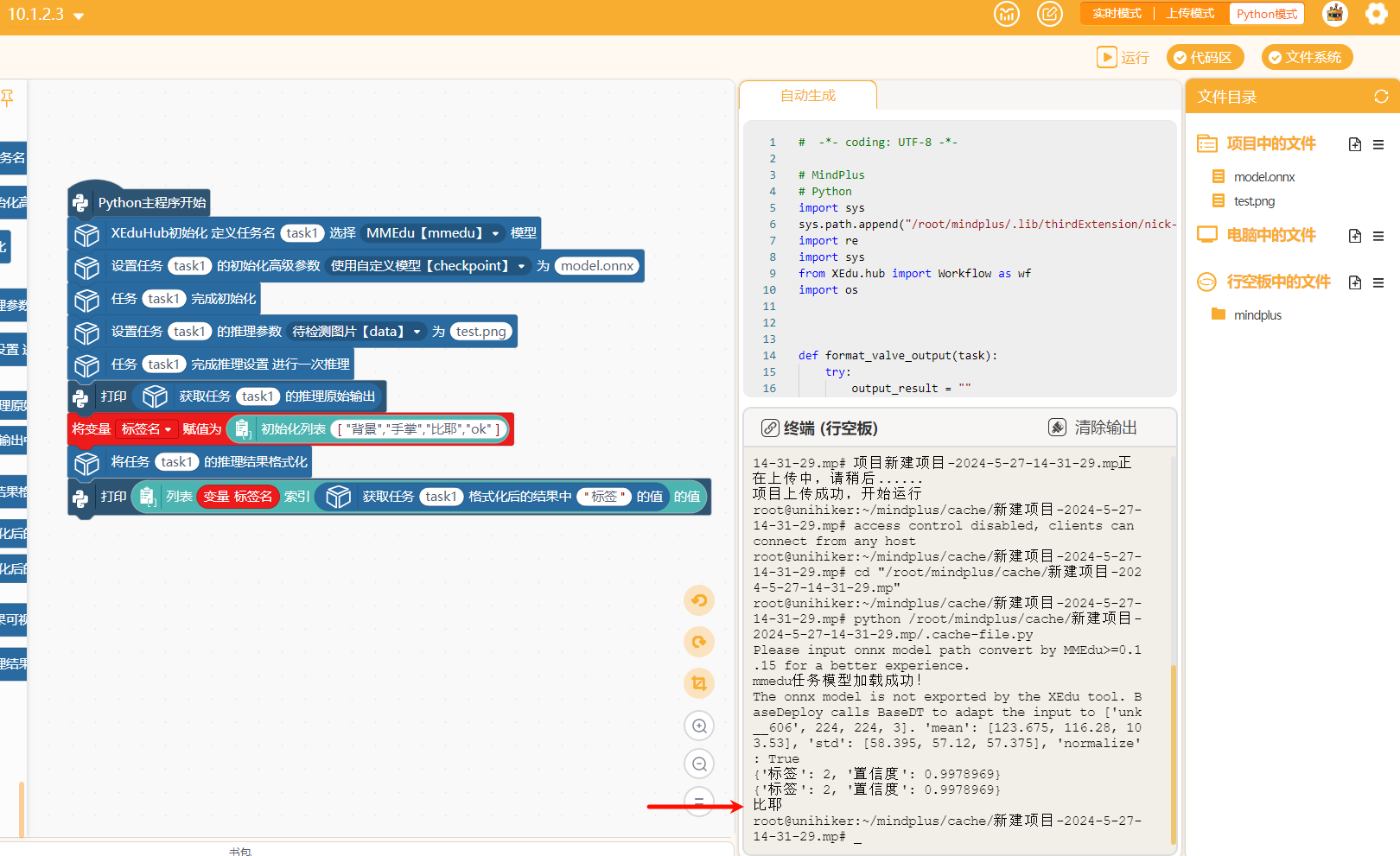Refresh the 文件目录 file list
Image resolution: width=1400 pixels, height=856 pixels.
pos(1381,97)
